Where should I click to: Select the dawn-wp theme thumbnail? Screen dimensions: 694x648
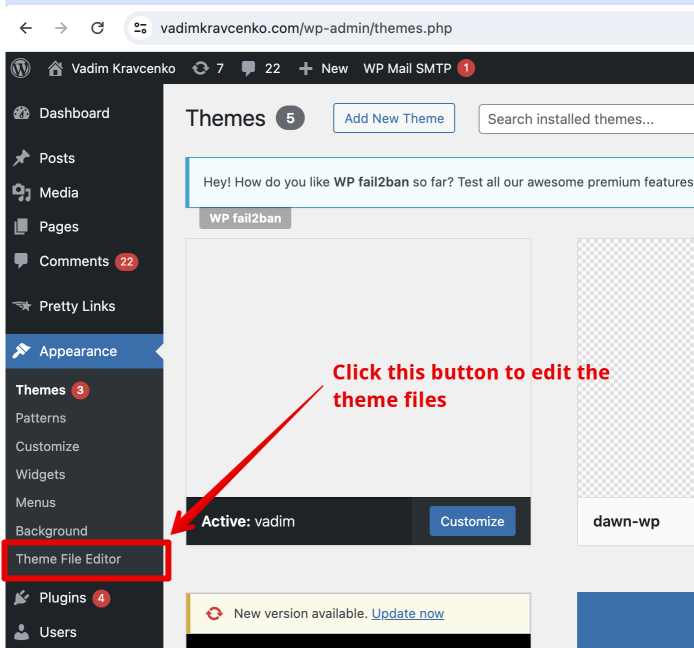pos(636,368)
